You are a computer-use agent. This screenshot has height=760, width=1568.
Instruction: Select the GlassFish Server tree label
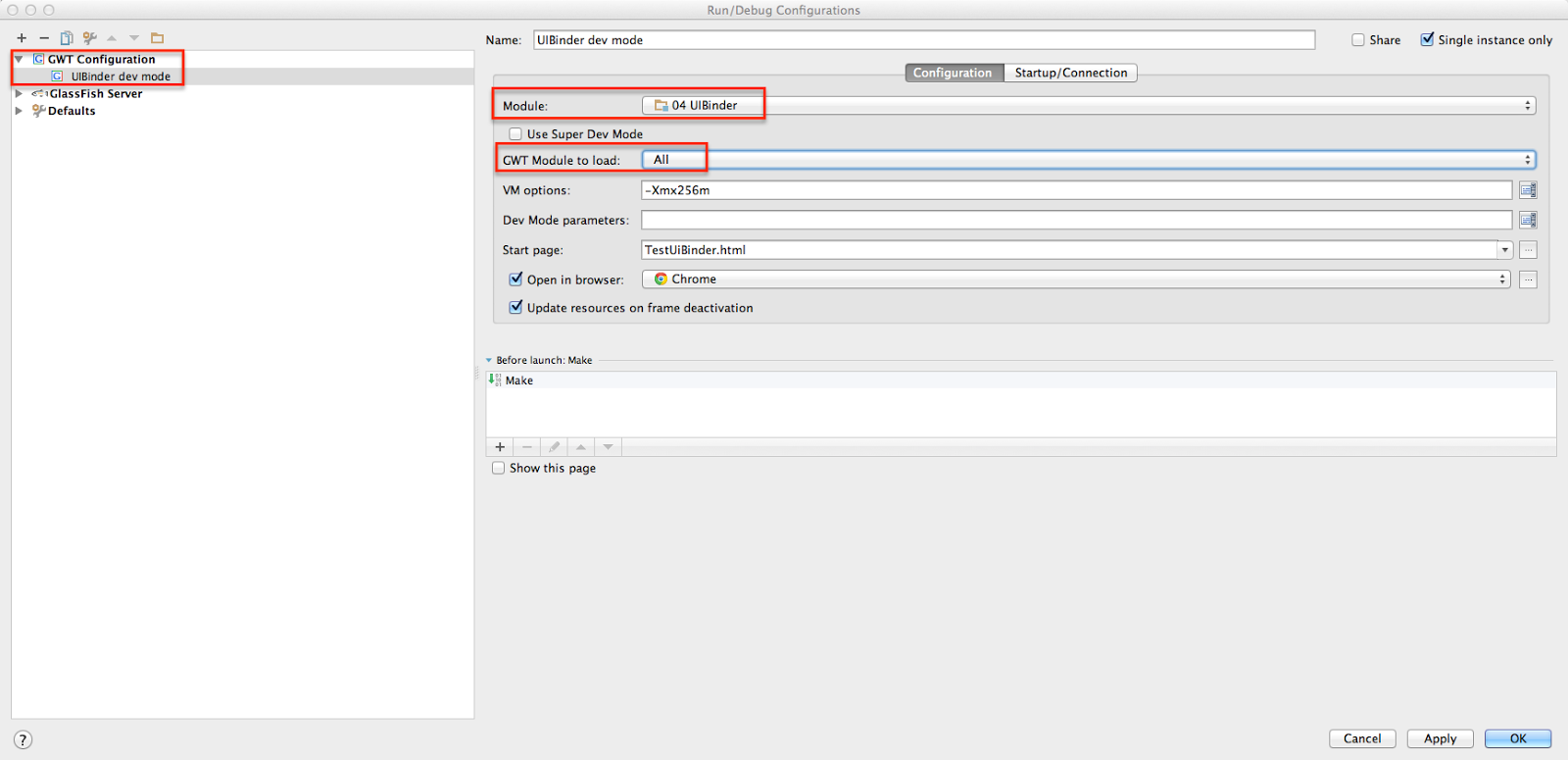click(x=96, y=94)
